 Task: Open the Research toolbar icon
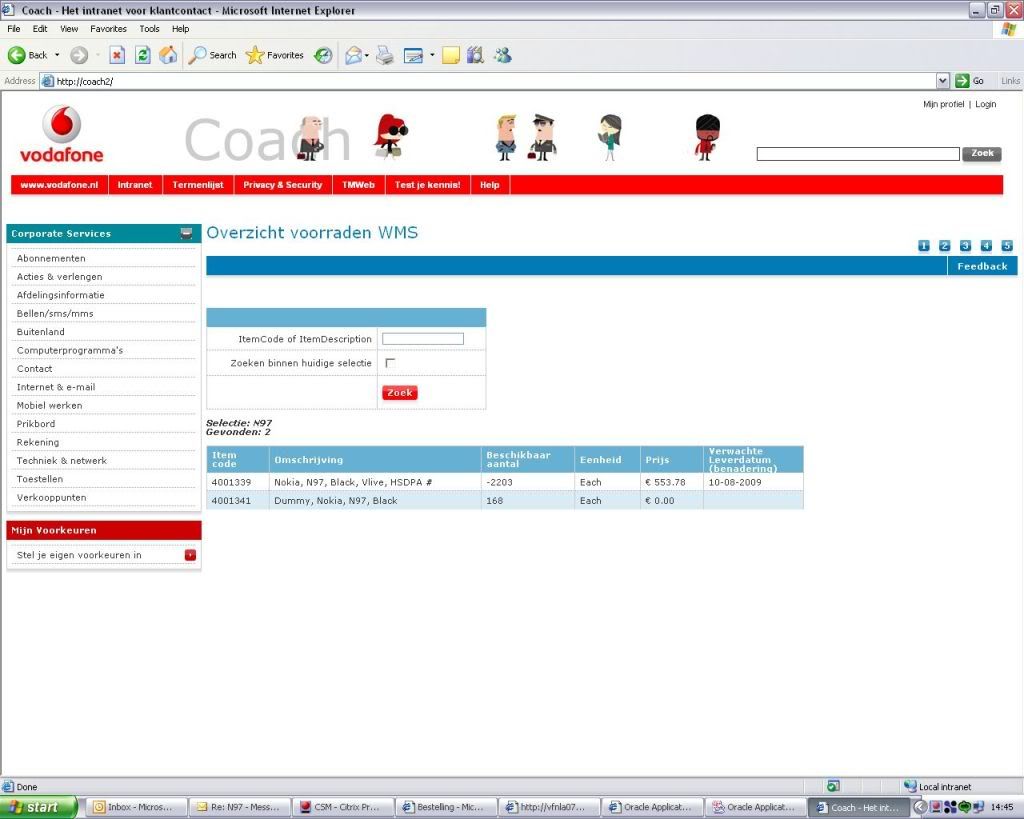pyautogui.click(x=475, y=56)
